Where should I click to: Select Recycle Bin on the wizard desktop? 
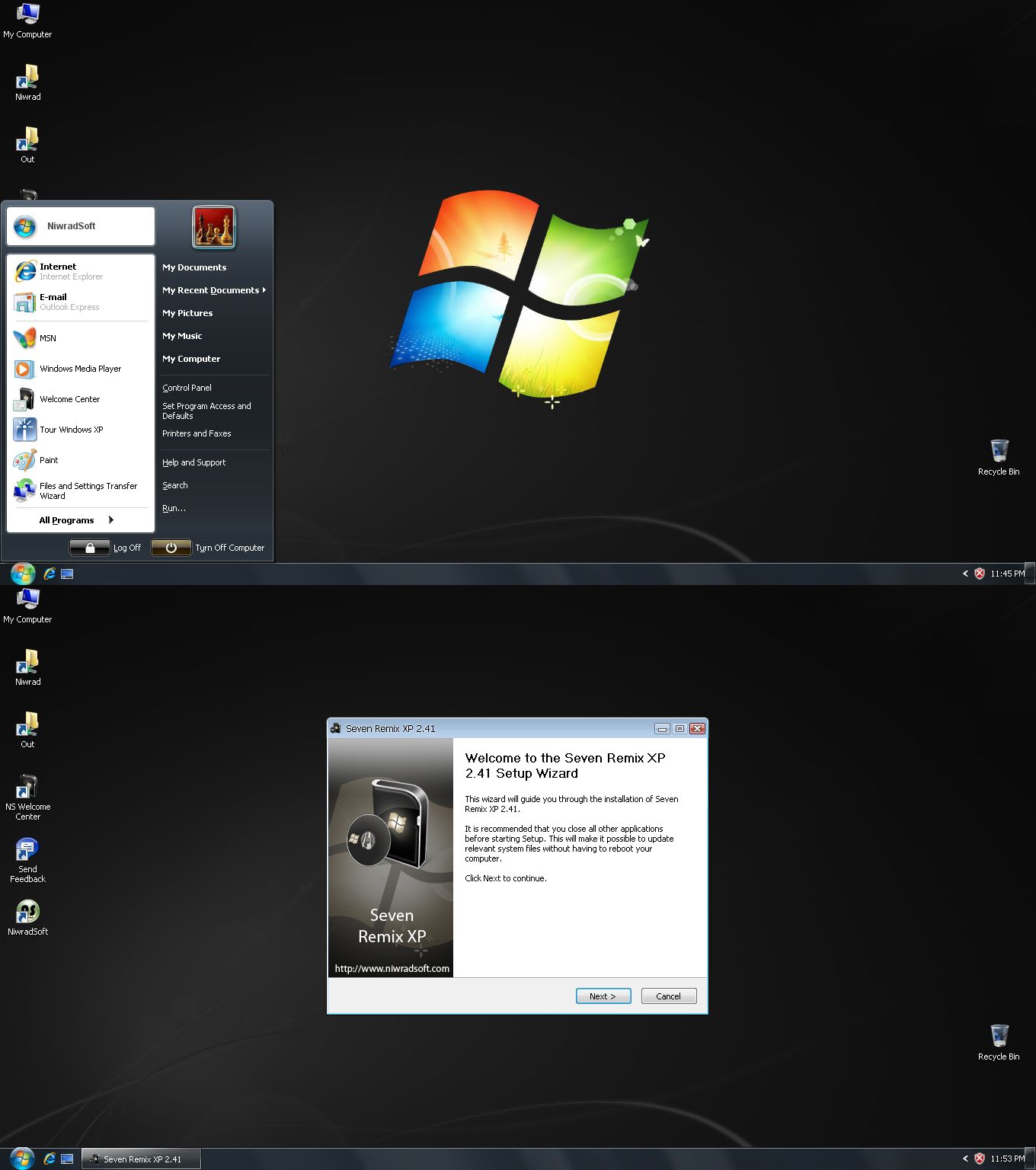(999, 1043)
